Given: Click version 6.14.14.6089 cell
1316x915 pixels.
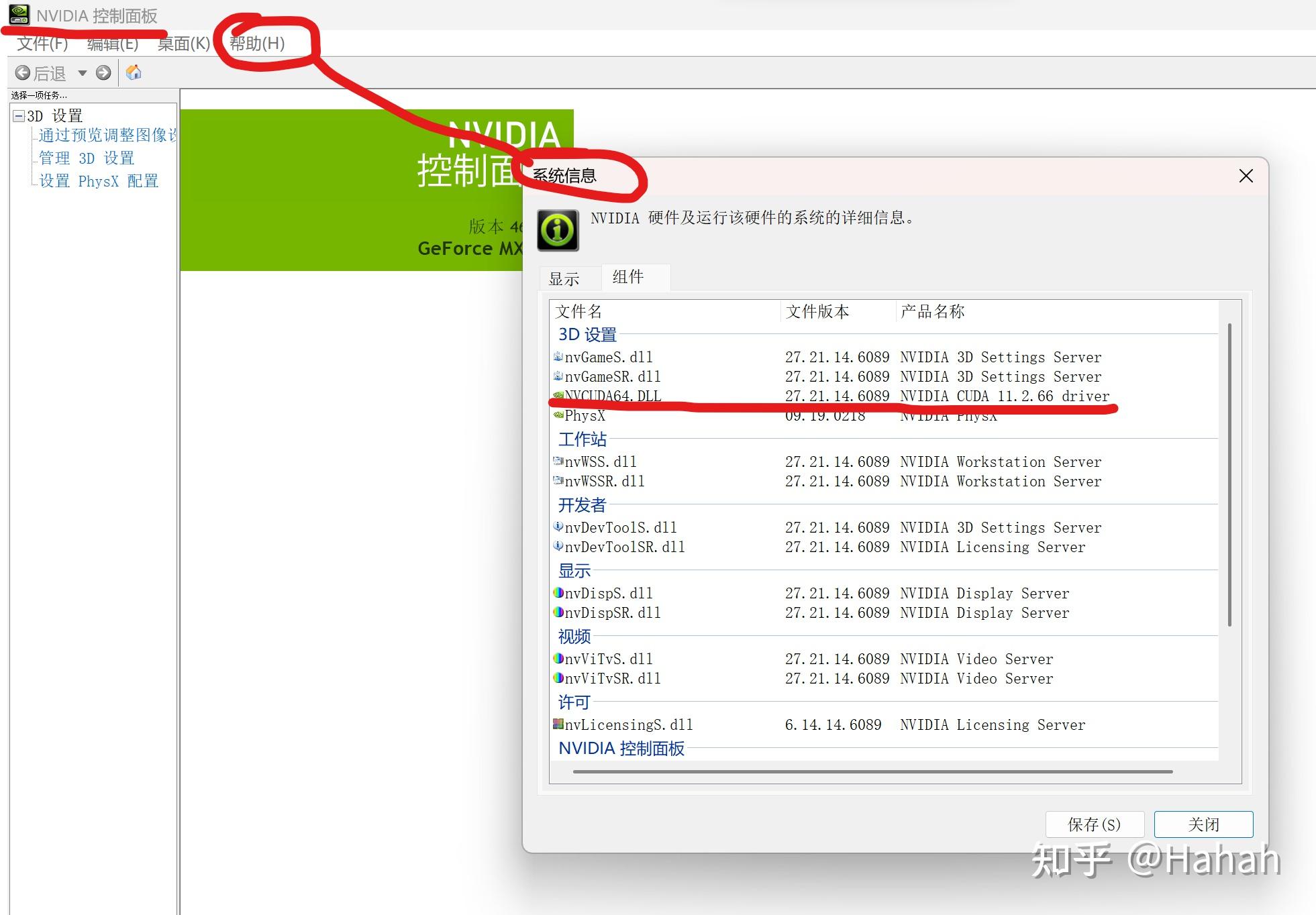Looking at the screenshot, I should tap(833, 724).
